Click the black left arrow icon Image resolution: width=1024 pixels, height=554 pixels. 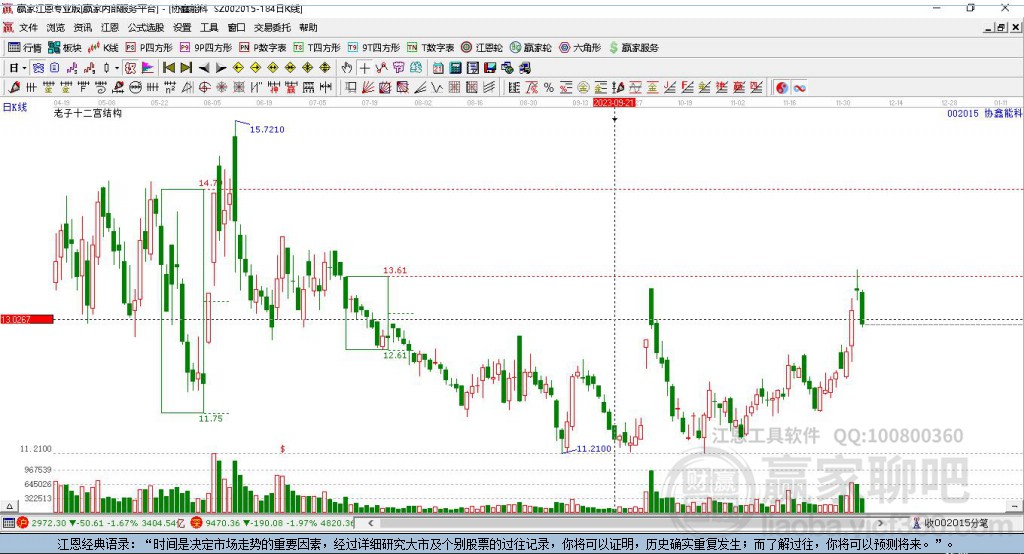[204, 68]
